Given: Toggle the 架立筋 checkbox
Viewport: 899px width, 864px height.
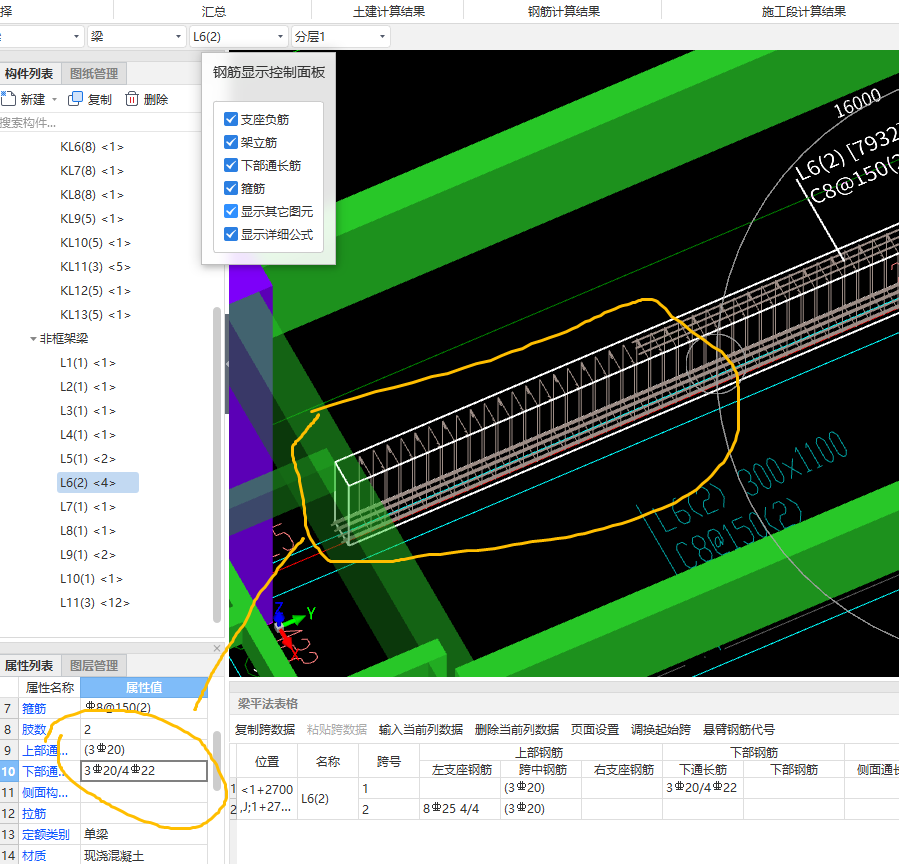Looking at the screenshot, I should point(231,142).
